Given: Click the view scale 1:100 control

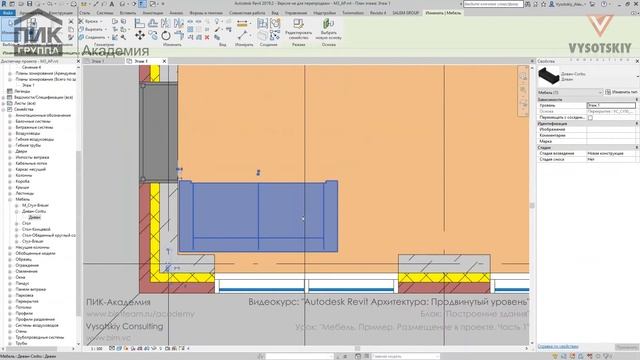Looking at the screenshot, I should [x=96, y=349].
